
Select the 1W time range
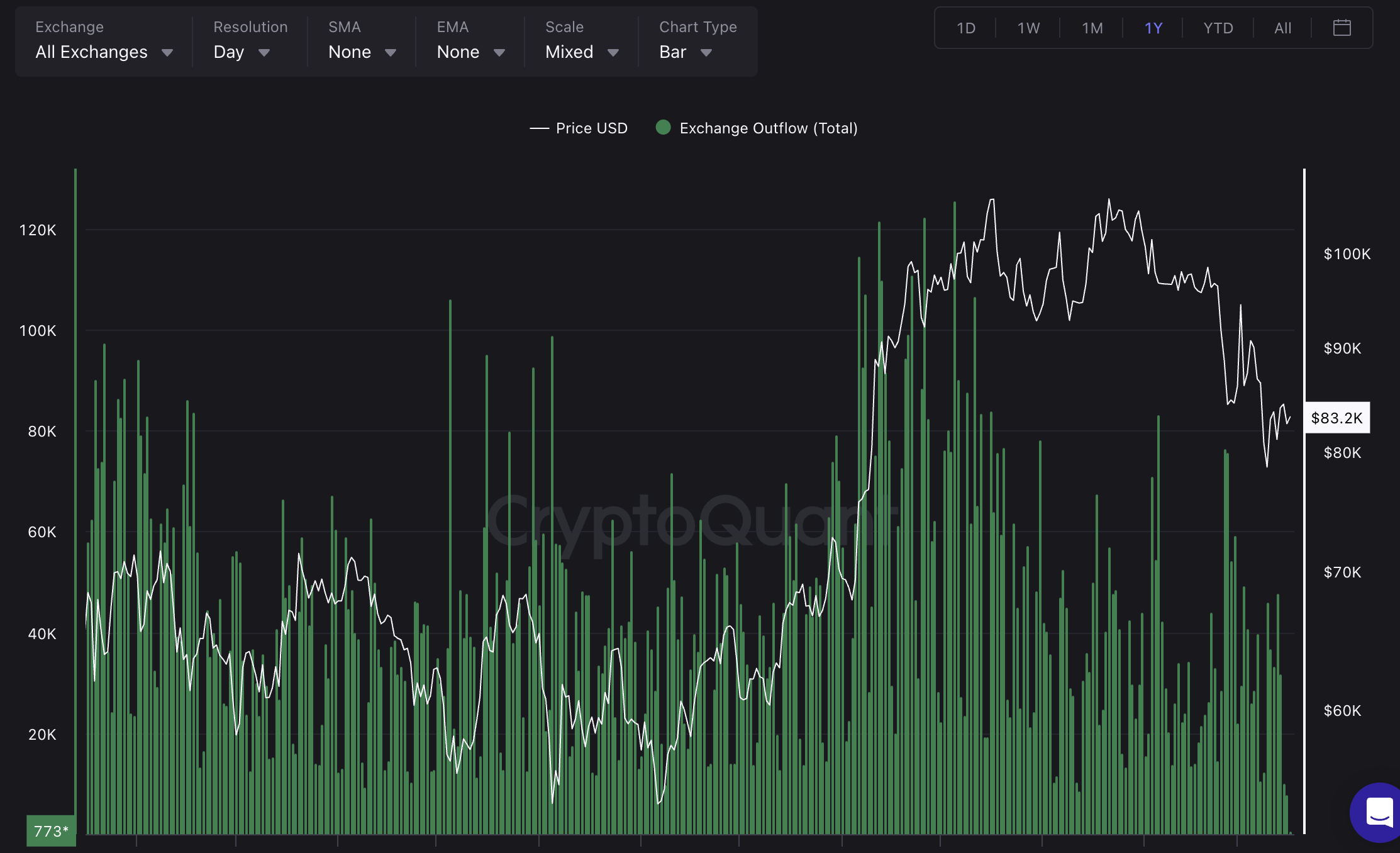[1028, 28]
